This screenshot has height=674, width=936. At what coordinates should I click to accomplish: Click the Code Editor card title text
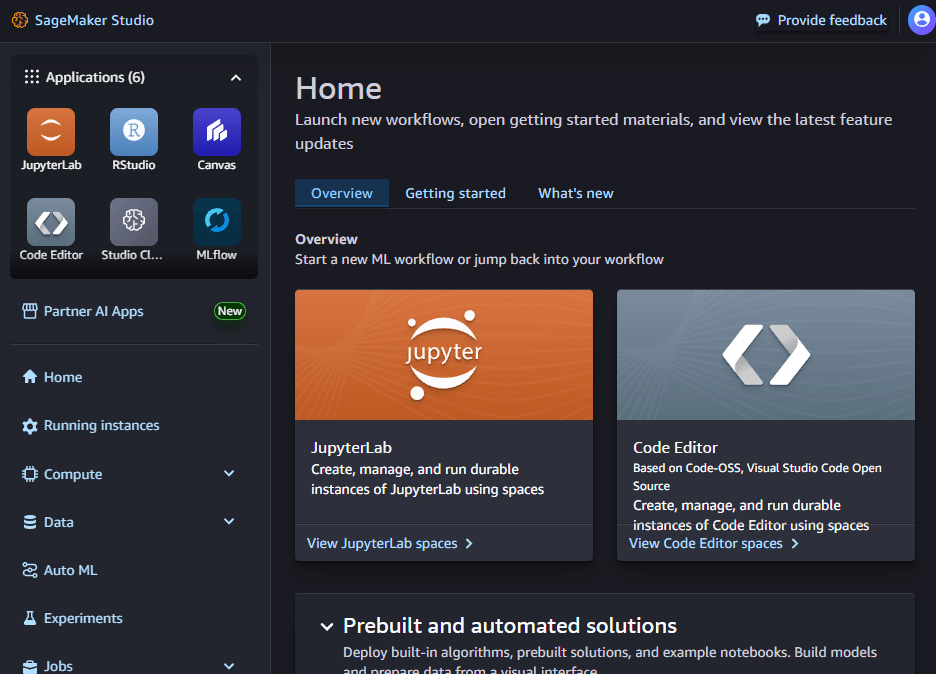pyautogui.click(x=675, y=447)
